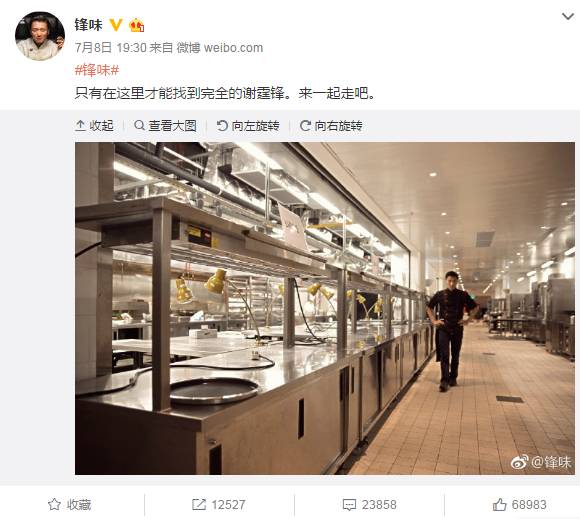Viewport: 580px width, 519px height.
Task: Open the post timestamp 7月8日 19:30
Action: point(111,48)
